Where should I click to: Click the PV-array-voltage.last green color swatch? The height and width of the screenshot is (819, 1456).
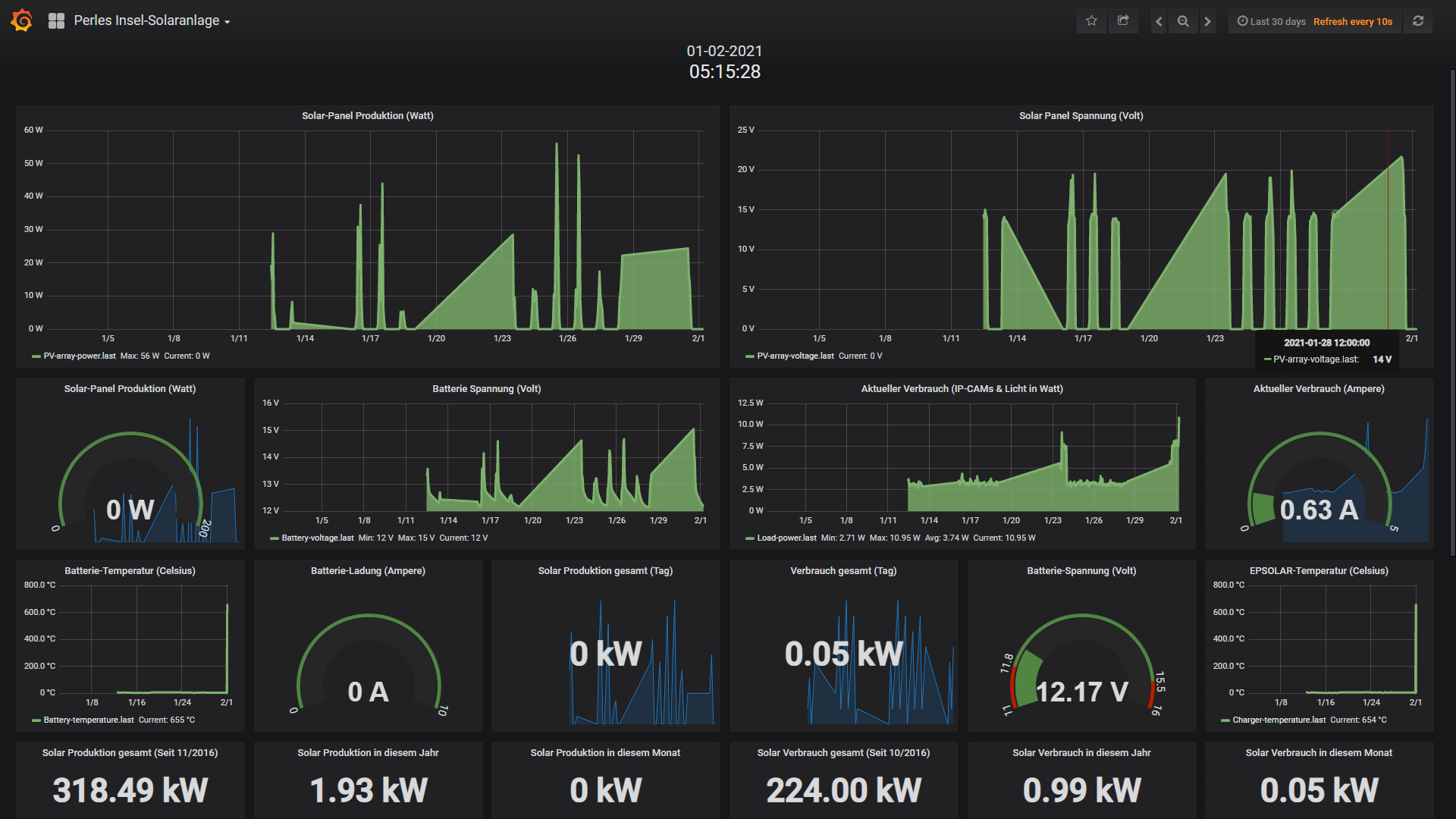point(750,356)
